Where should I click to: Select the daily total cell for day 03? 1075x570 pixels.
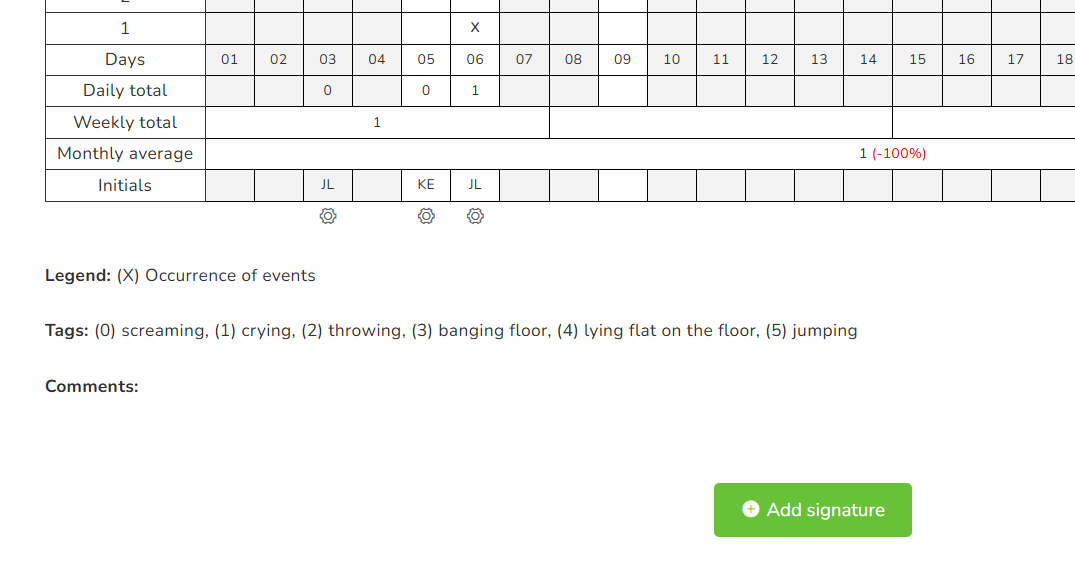click(327, 91)
